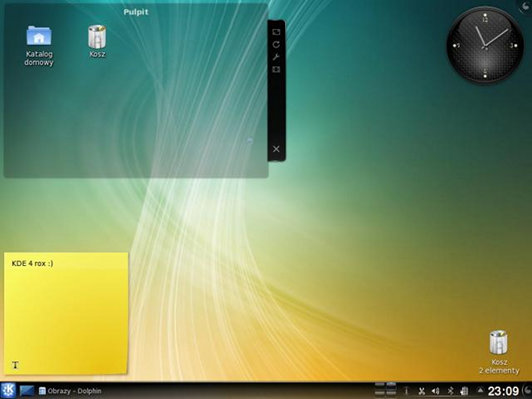Click the maximize icon on the Pulpit applet handle

(x=276, y=69)
